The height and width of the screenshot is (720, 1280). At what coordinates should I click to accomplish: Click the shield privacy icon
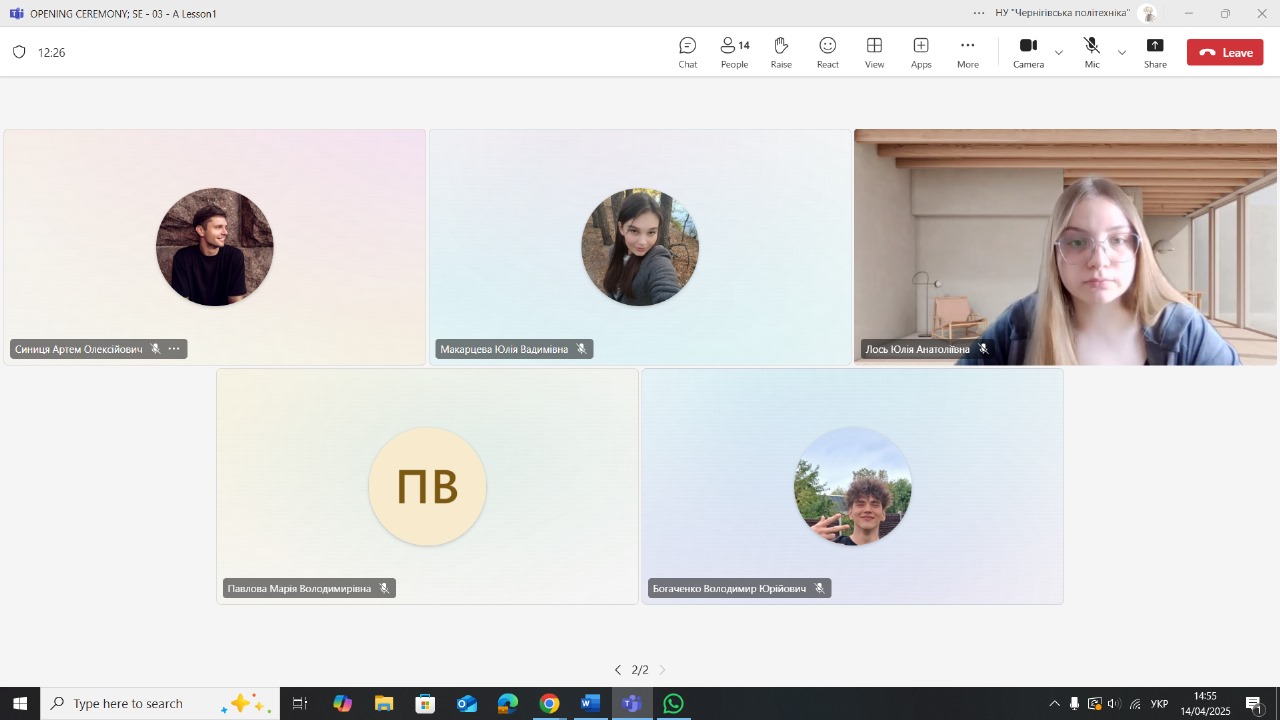[x=19, y=52]
